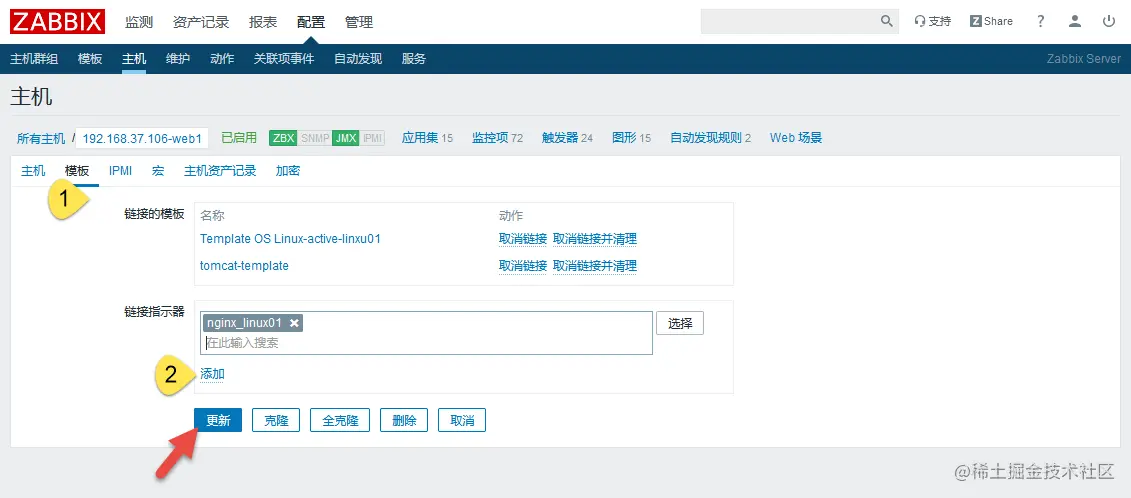Click the 添加 link
This screenshot has height=498, width=1131.
pyautogui.click(x=212, y=374)
